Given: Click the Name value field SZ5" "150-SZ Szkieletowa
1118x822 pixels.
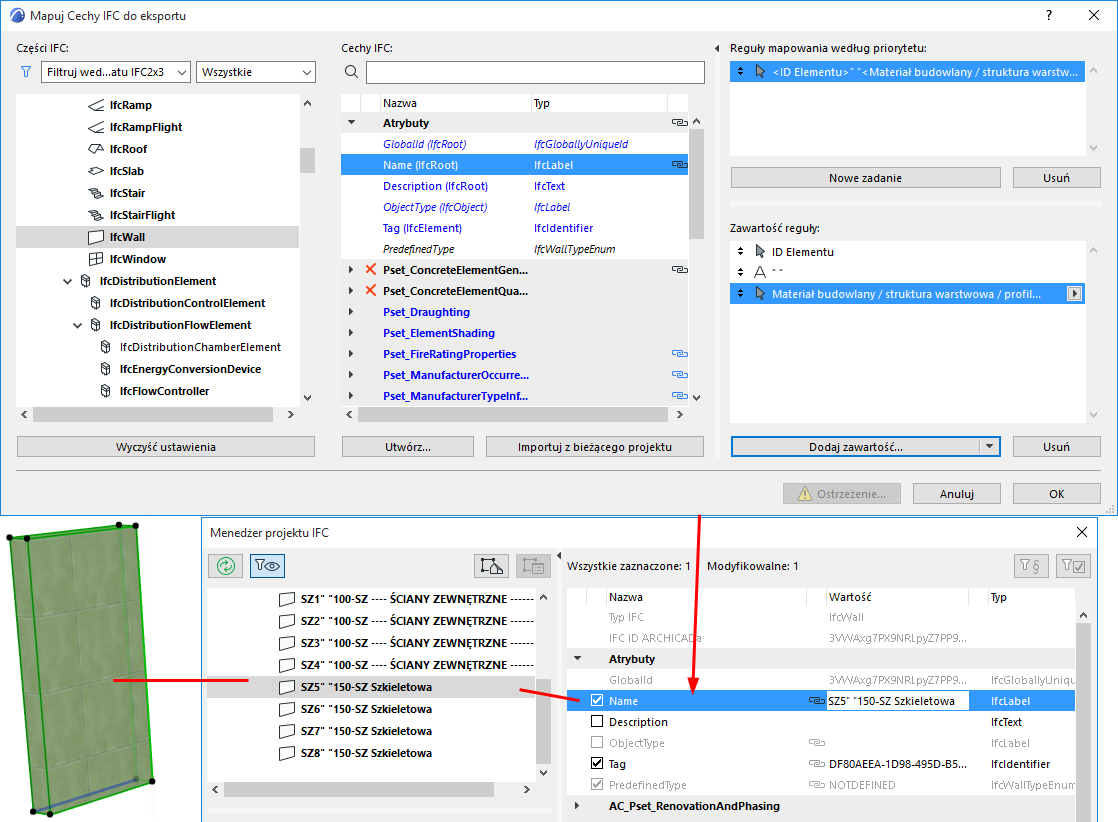Looking at the screenshot, I should tap(897, 701).
